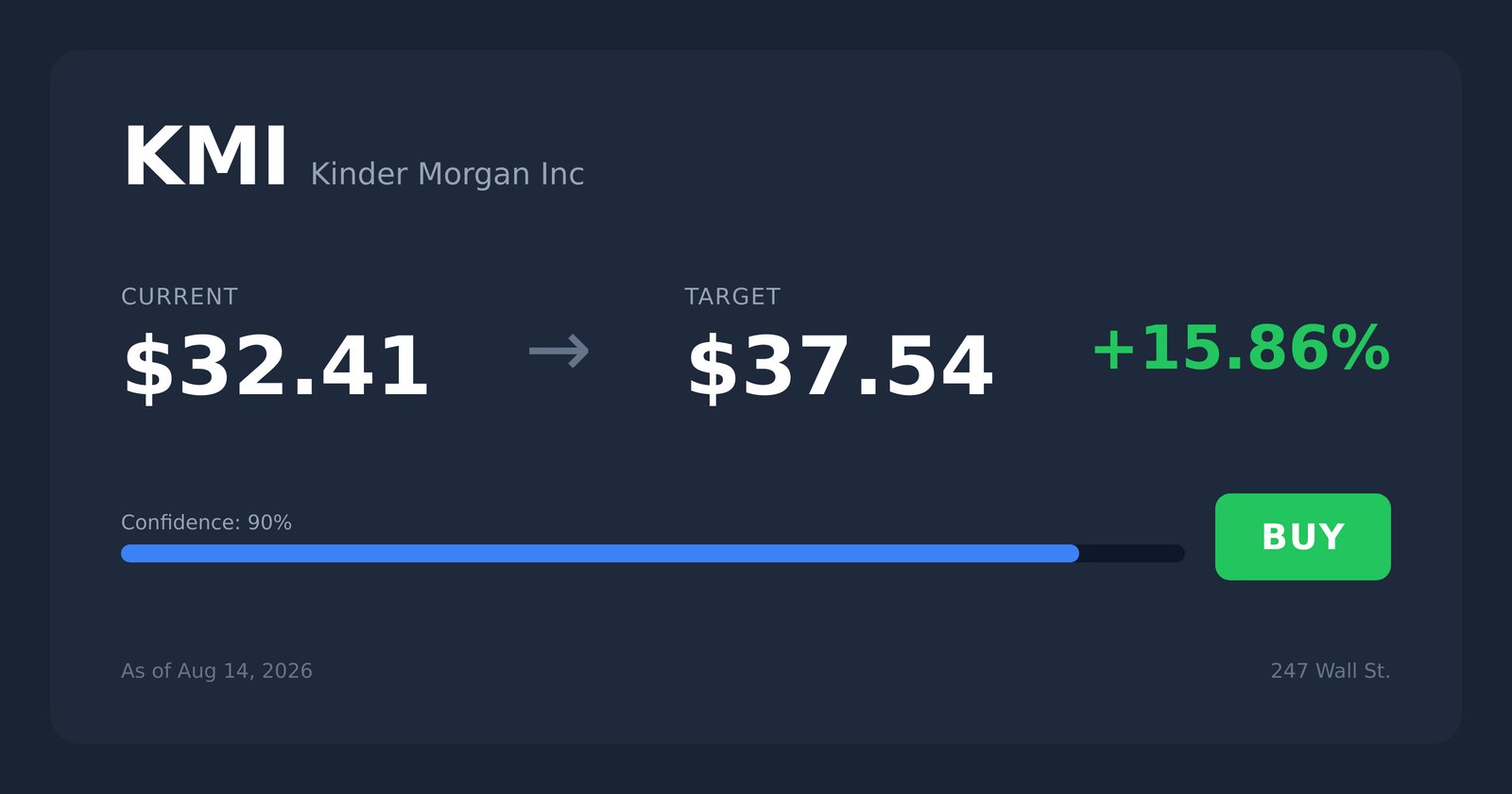Screen dimensions: 1512x794
Task: Select the KMI ticker symbol
Action: tap(205, 158)
